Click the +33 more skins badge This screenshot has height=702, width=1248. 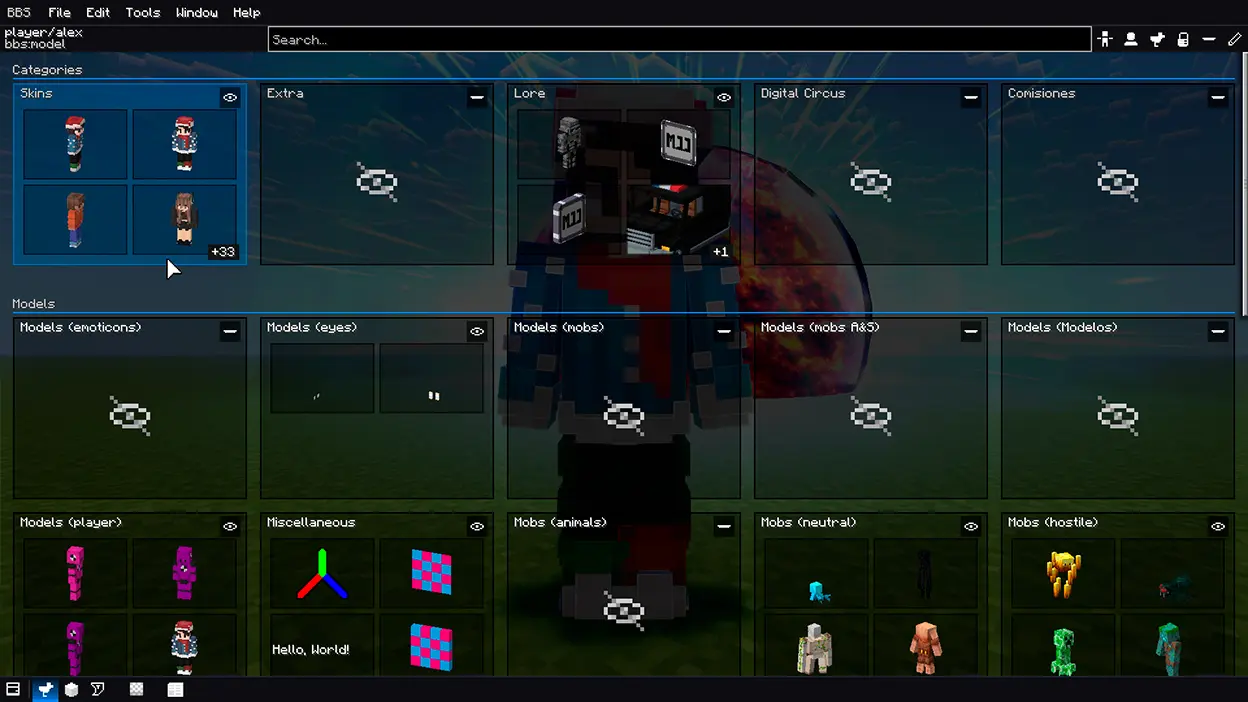click(x=223, y=252)
